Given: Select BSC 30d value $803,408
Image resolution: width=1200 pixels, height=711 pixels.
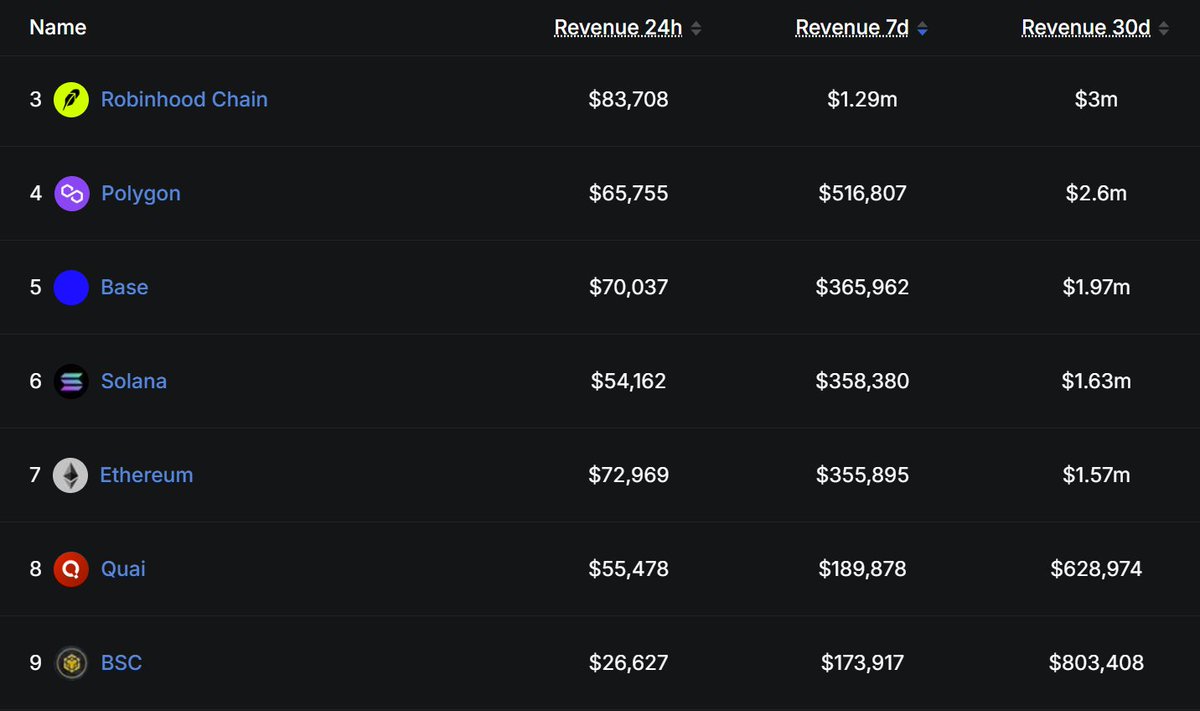Looking at the screenshot, I should pos(1096,663).
